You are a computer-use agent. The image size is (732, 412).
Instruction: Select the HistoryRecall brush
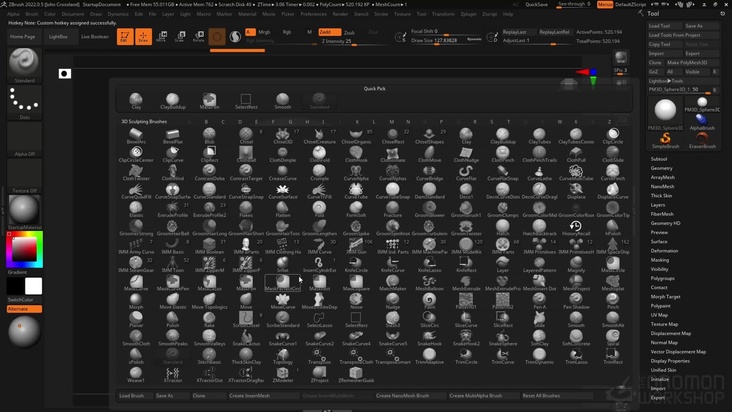click(576, 227)
